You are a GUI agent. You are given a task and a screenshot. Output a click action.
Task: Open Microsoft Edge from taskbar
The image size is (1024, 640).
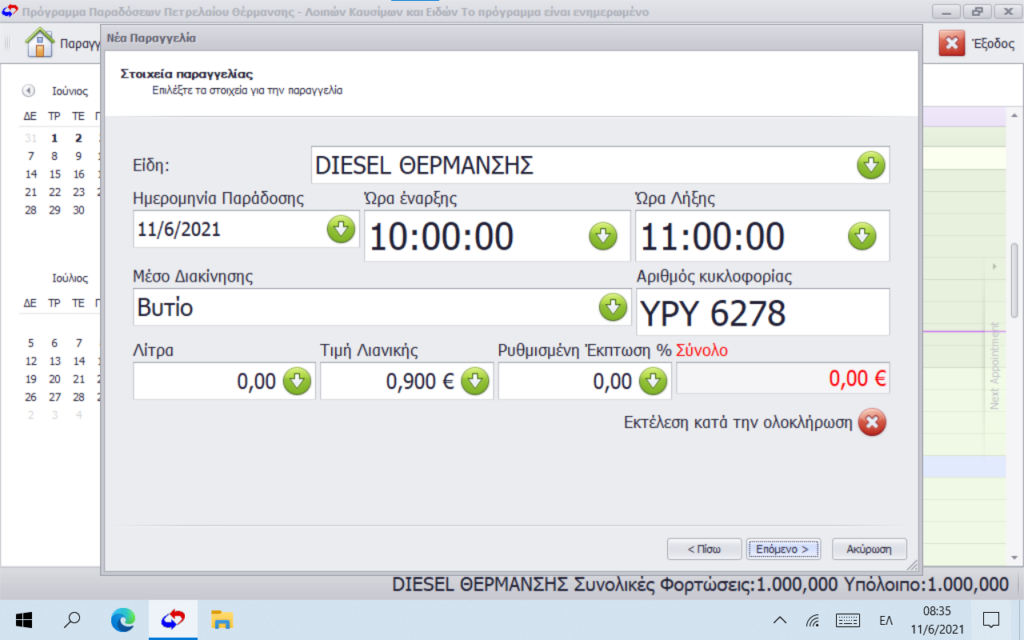123,620
